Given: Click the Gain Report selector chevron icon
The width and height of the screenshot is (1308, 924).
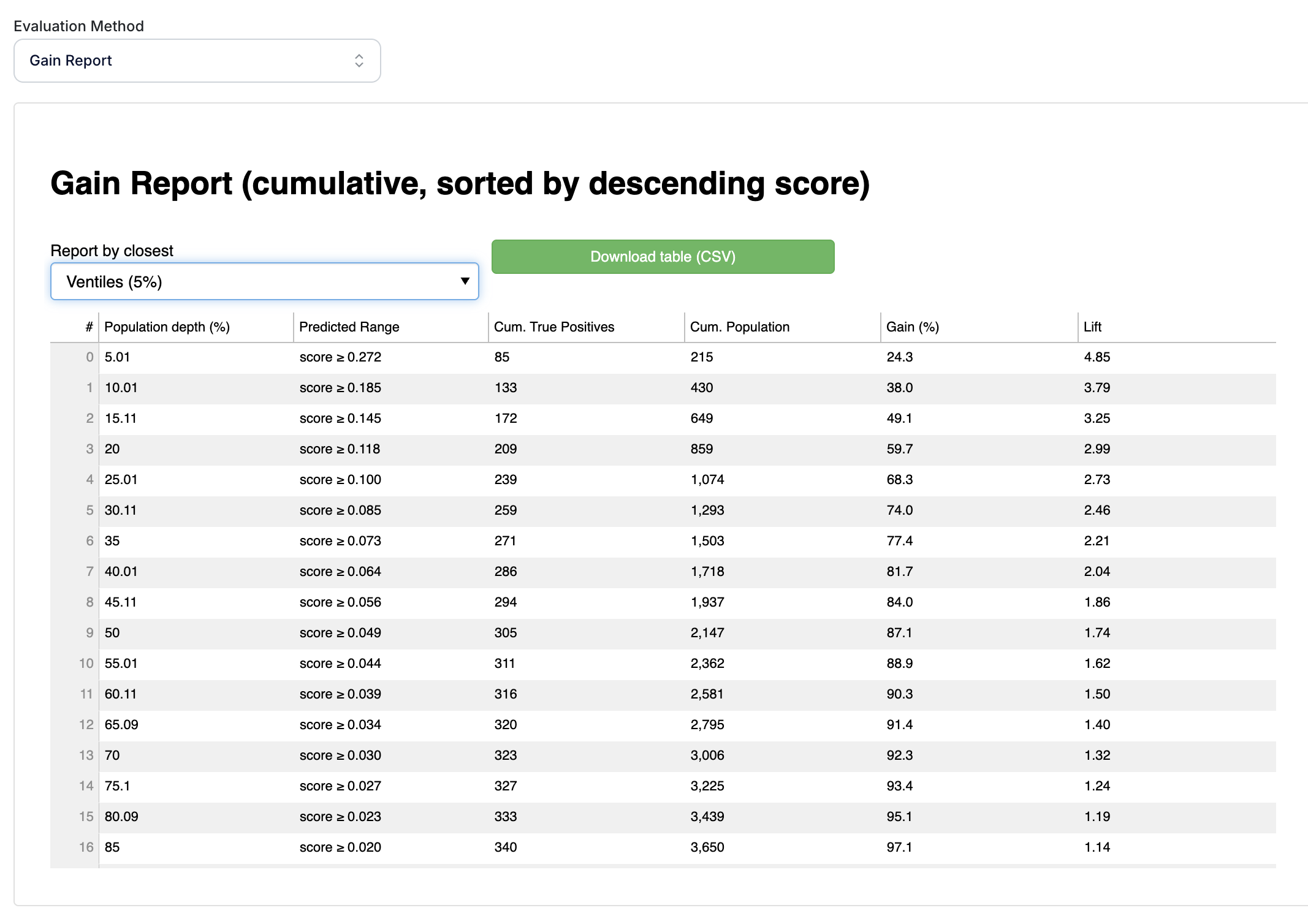Looking at the screenshot, I should pyautogui.click(x=359, y=61).
